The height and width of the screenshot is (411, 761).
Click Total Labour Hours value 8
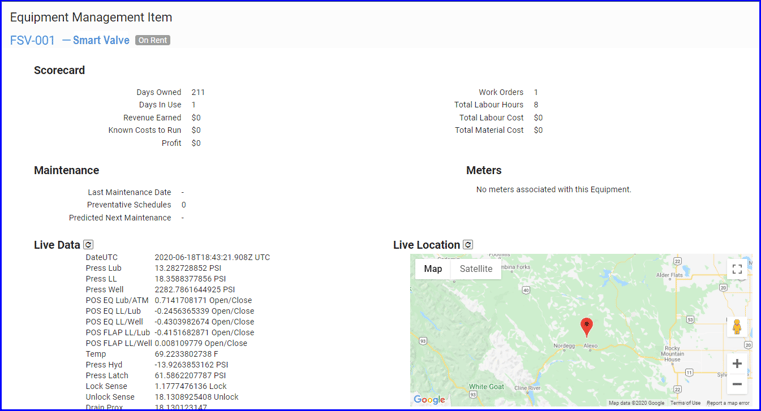coord(536,105)
